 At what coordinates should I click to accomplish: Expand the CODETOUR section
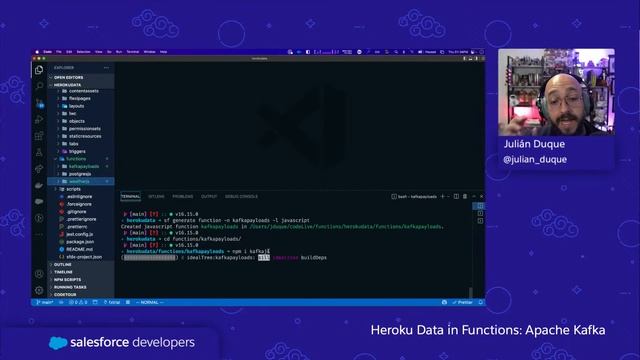click(81, 294)
